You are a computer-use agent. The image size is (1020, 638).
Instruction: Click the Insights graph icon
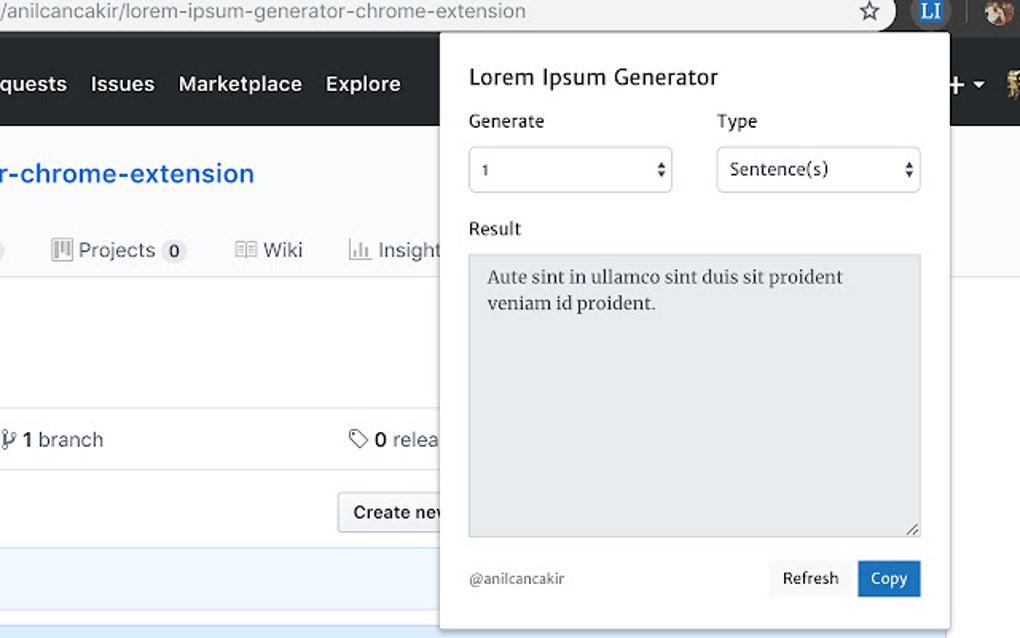(360, 250)
